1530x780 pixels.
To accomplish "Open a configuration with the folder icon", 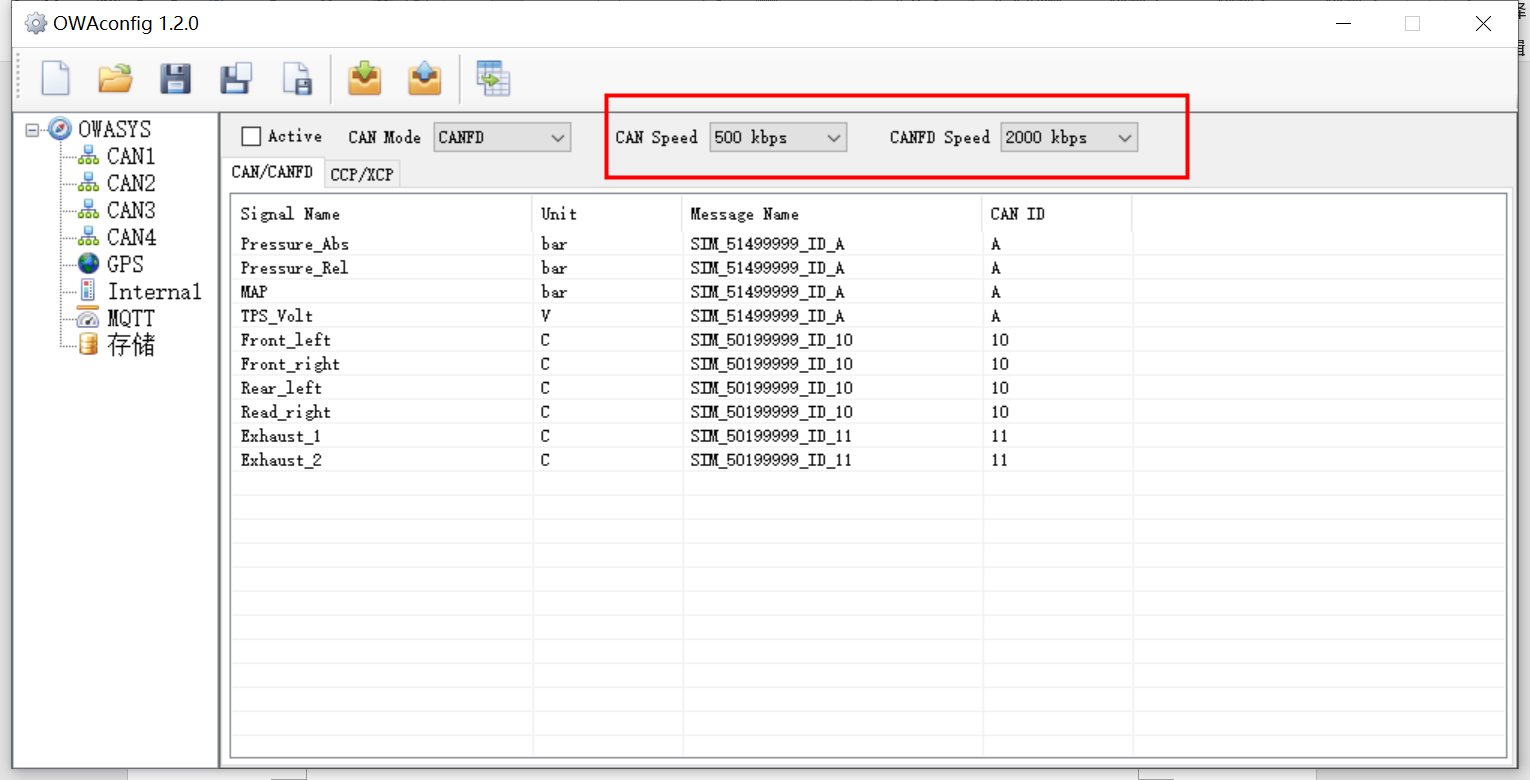I will 116,78.
